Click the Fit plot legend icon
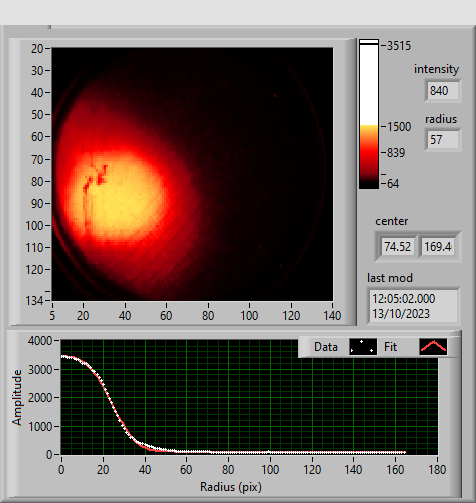 coord(433,347)
